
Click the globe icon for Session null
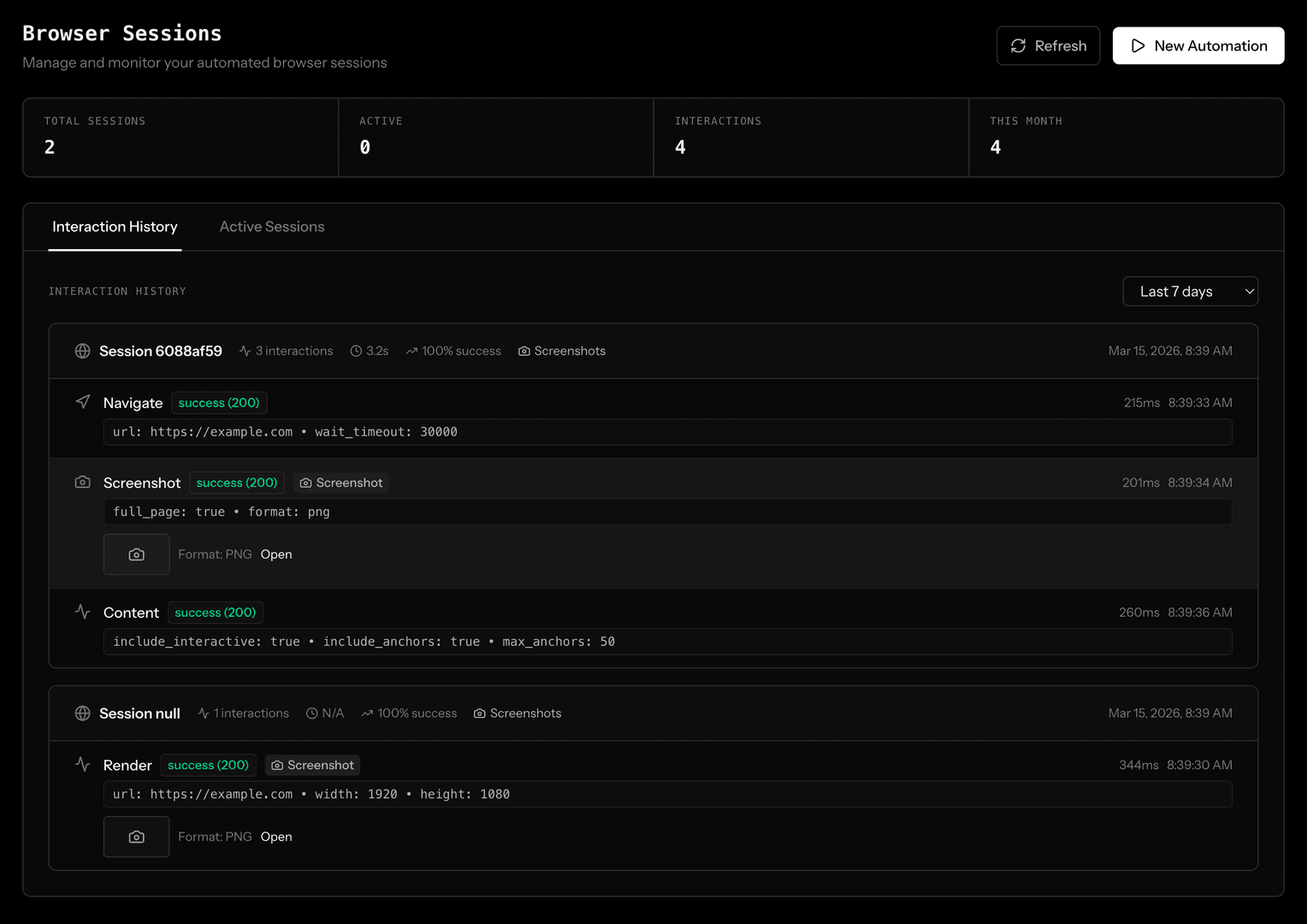[x=82, y=713]
